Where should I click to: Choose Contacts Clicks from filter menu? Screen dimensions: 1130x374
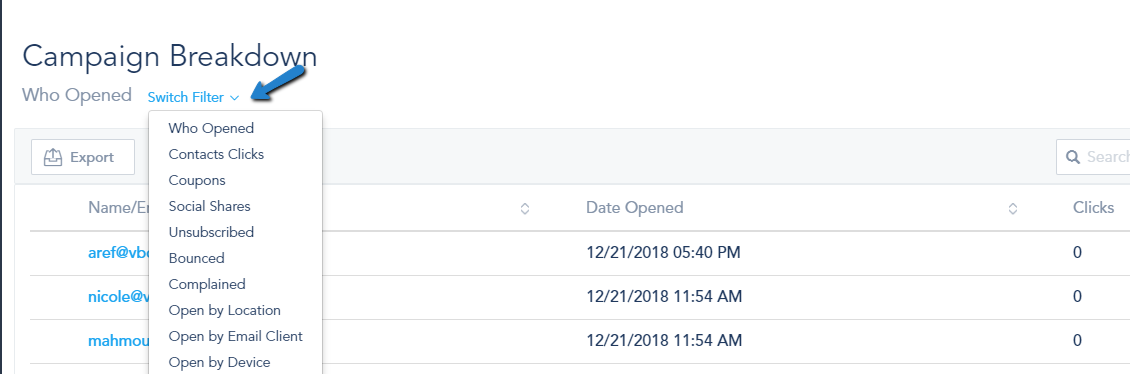(x=216, y=154)
